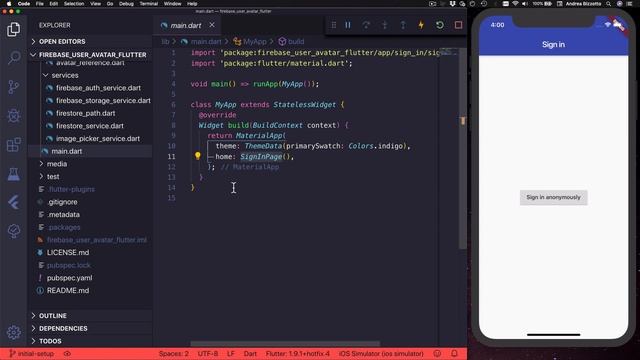This screenshot has width=640, height=360.
Task: Open the Explorer view in activity bar
Action: pyautogui.click(x=13, y=29)
